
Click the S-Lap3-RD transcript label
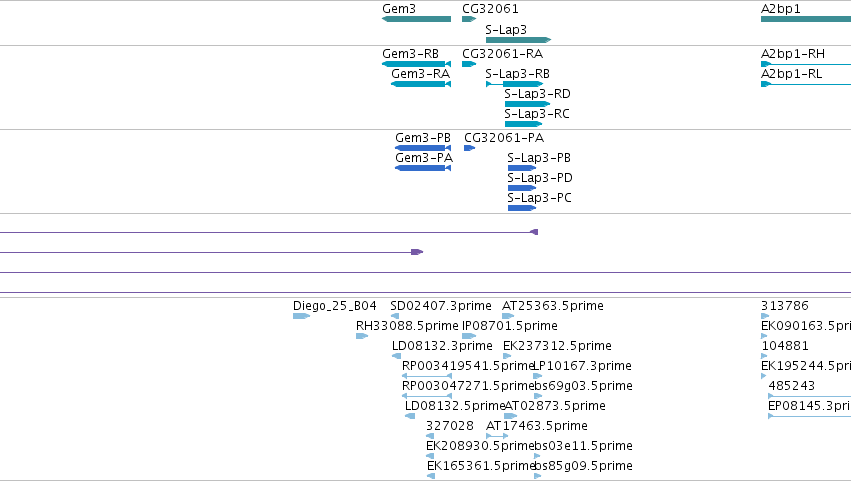click(x=537, y=94)
